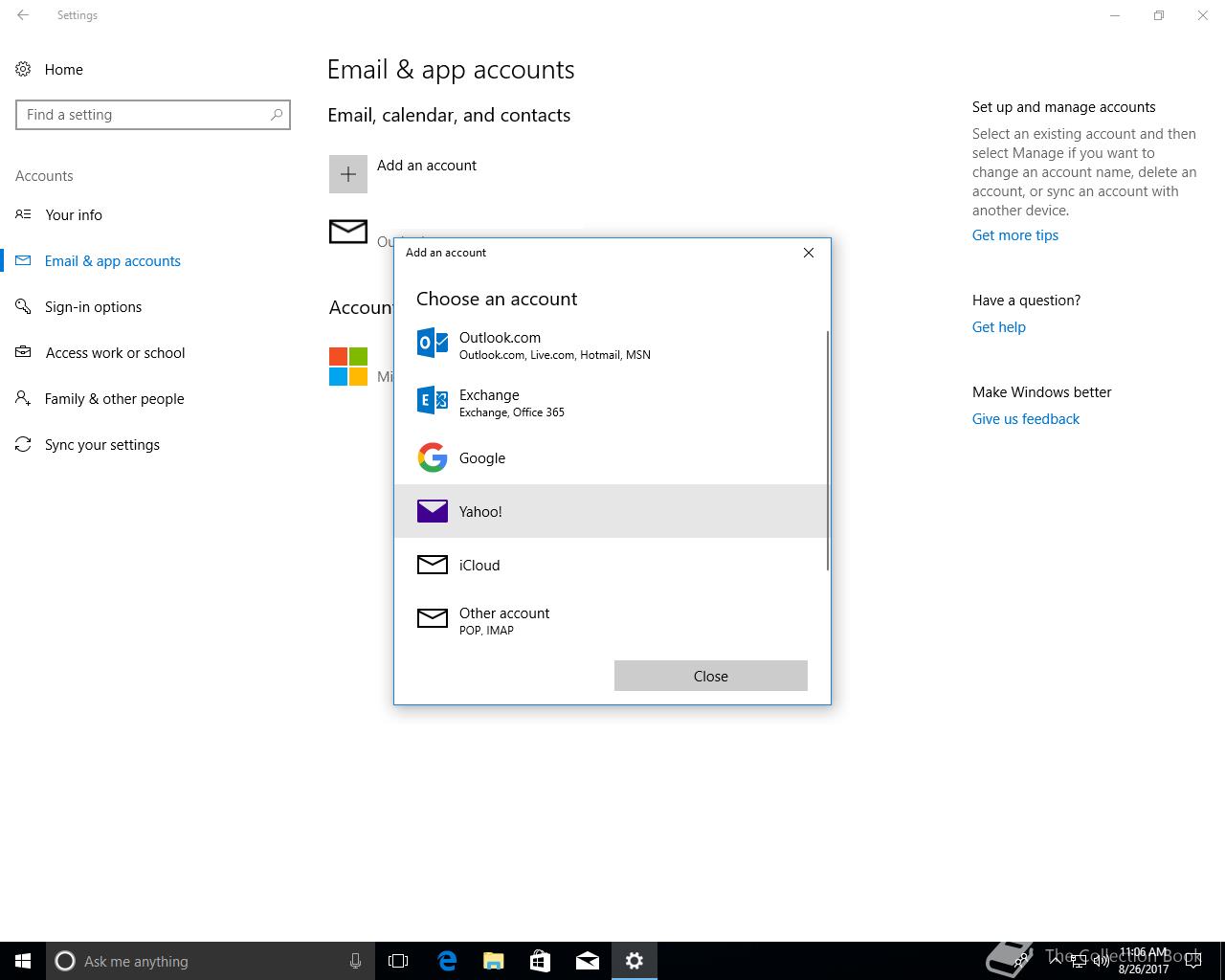Click the Settings gear in taskbar

click(x=635, y=961)
